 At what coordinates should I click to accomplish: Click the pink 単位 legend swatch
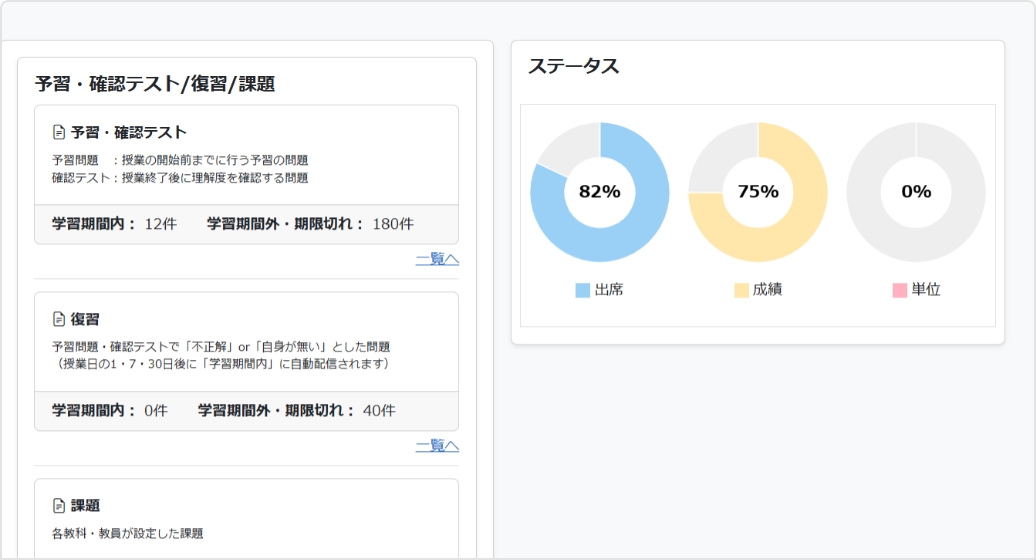tap(900, 290)
